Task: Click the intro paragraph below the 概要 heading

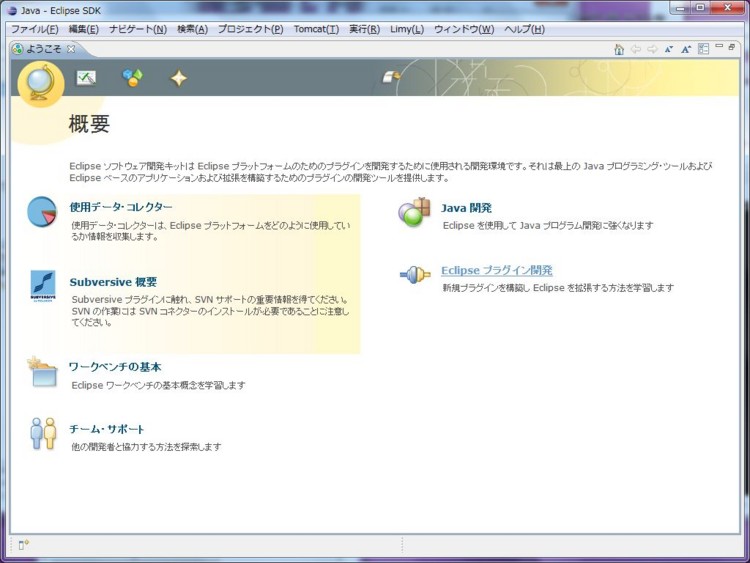Action: [x=391, y=172]
